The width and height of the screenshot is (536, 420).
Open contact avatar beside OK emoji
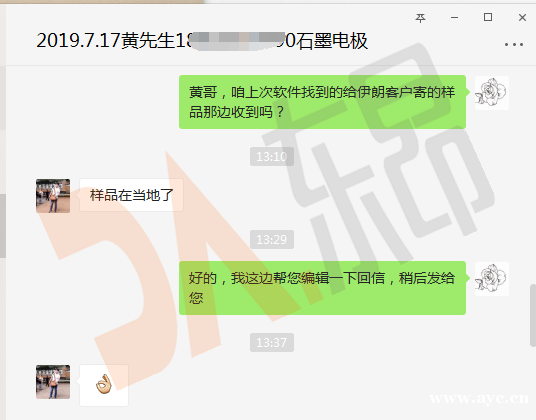53,382
